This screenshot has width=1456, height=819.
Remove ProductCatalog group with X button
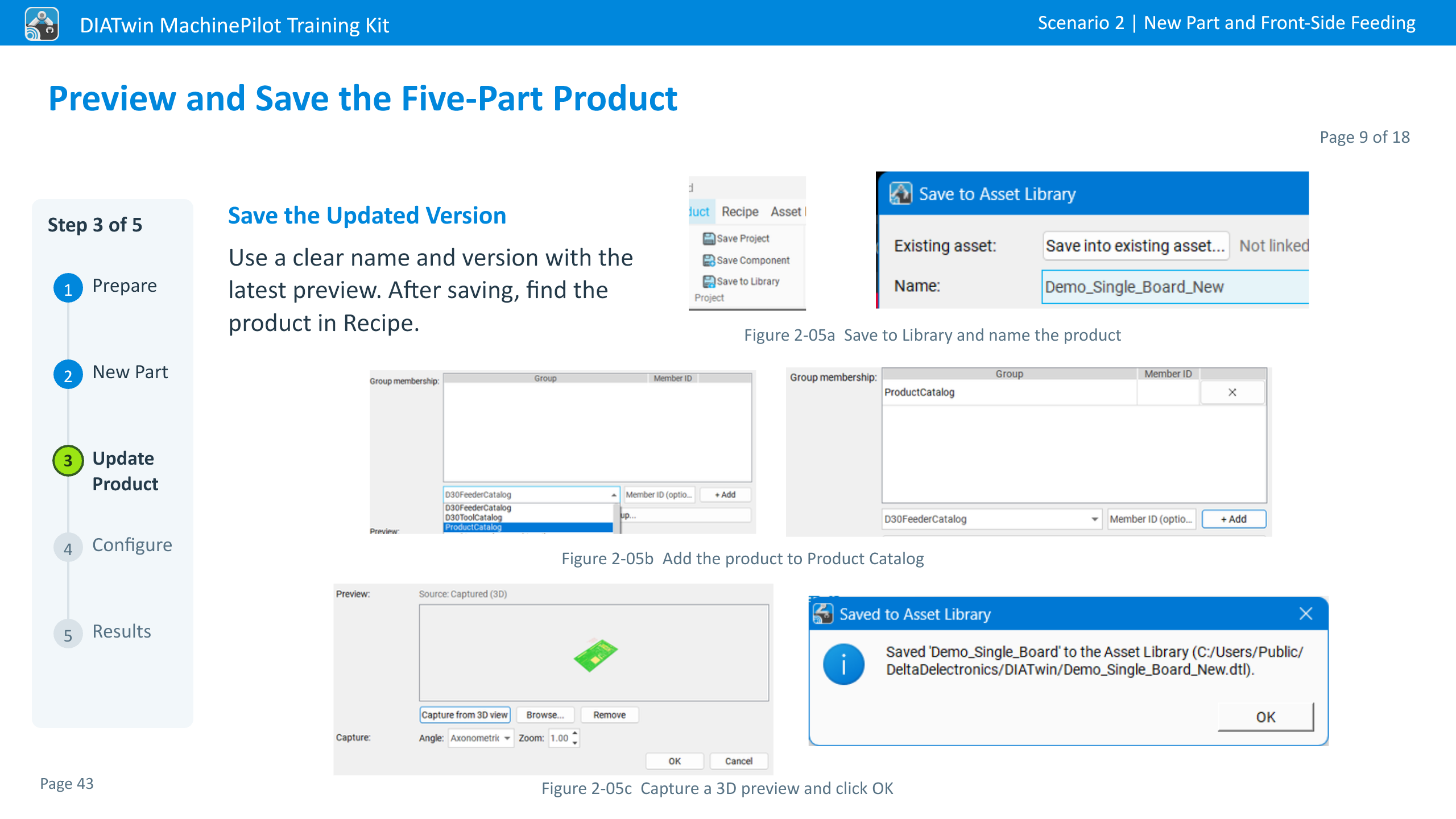pos(1232,392)
